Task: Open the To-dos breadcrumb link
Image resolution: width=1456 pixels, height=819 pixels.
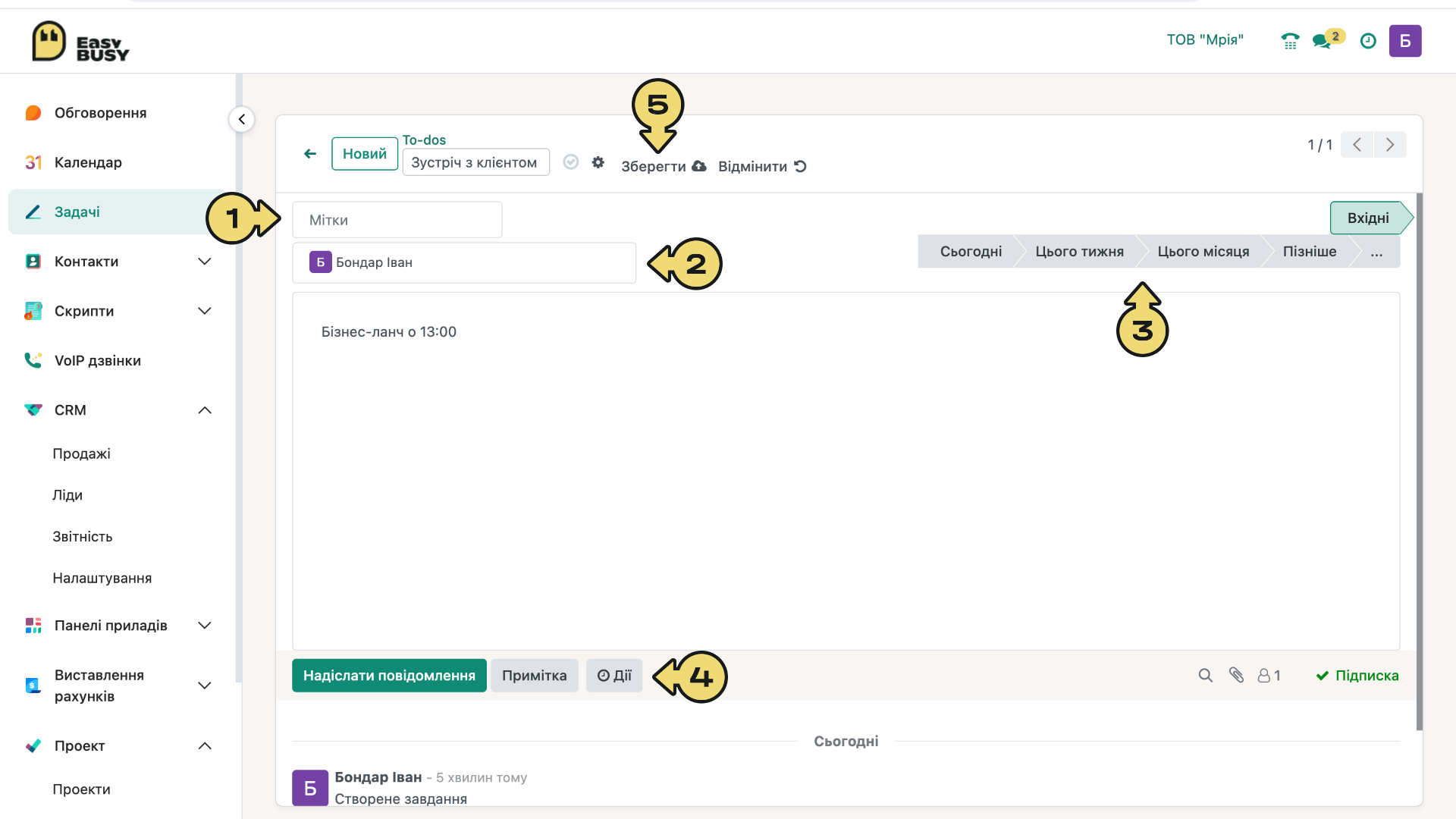Action: pyautogui.click(x=424, y=140)
